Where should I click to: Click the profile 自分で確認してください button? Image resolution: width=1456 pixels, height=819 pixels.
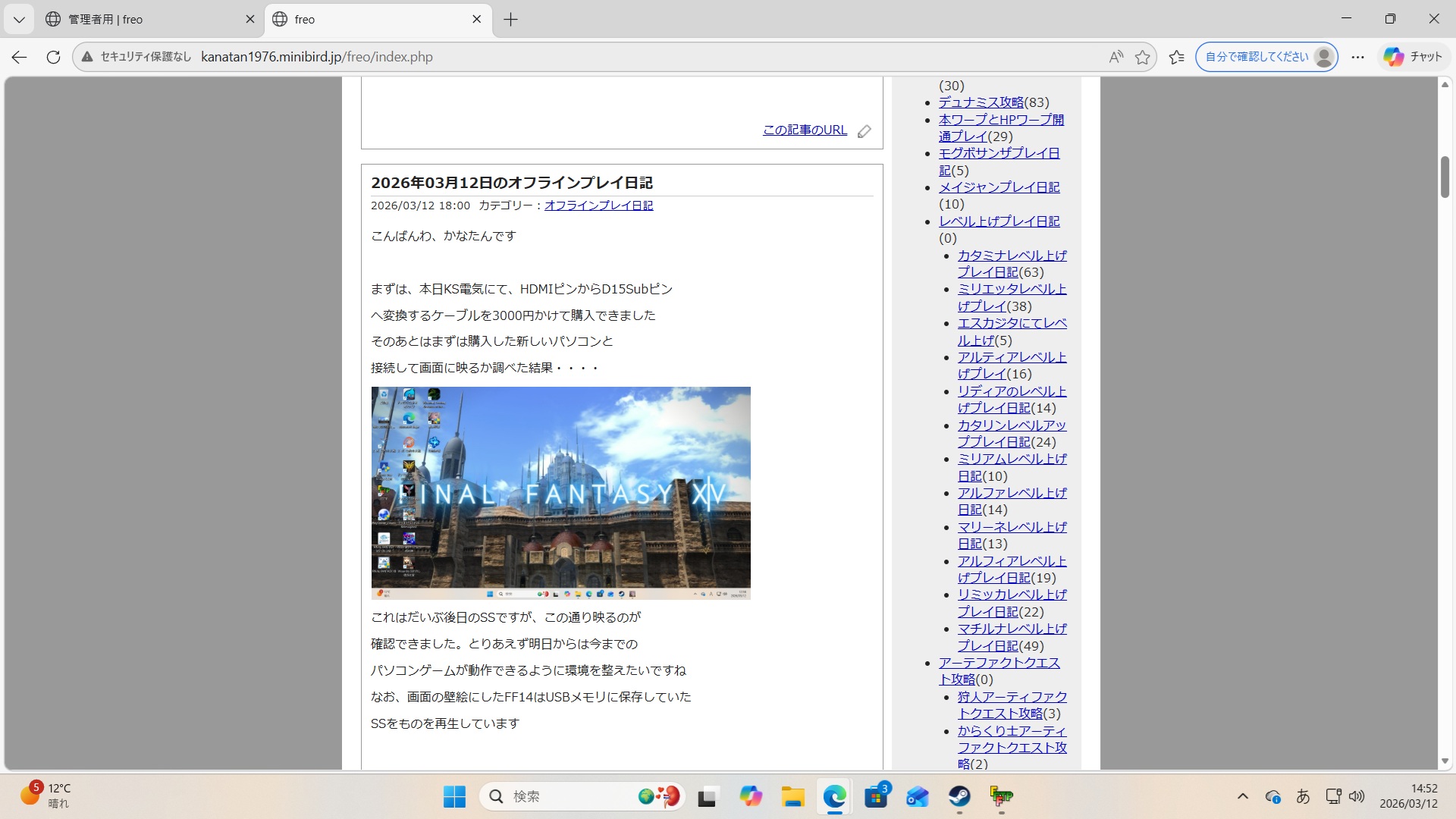pos(1266,57)
